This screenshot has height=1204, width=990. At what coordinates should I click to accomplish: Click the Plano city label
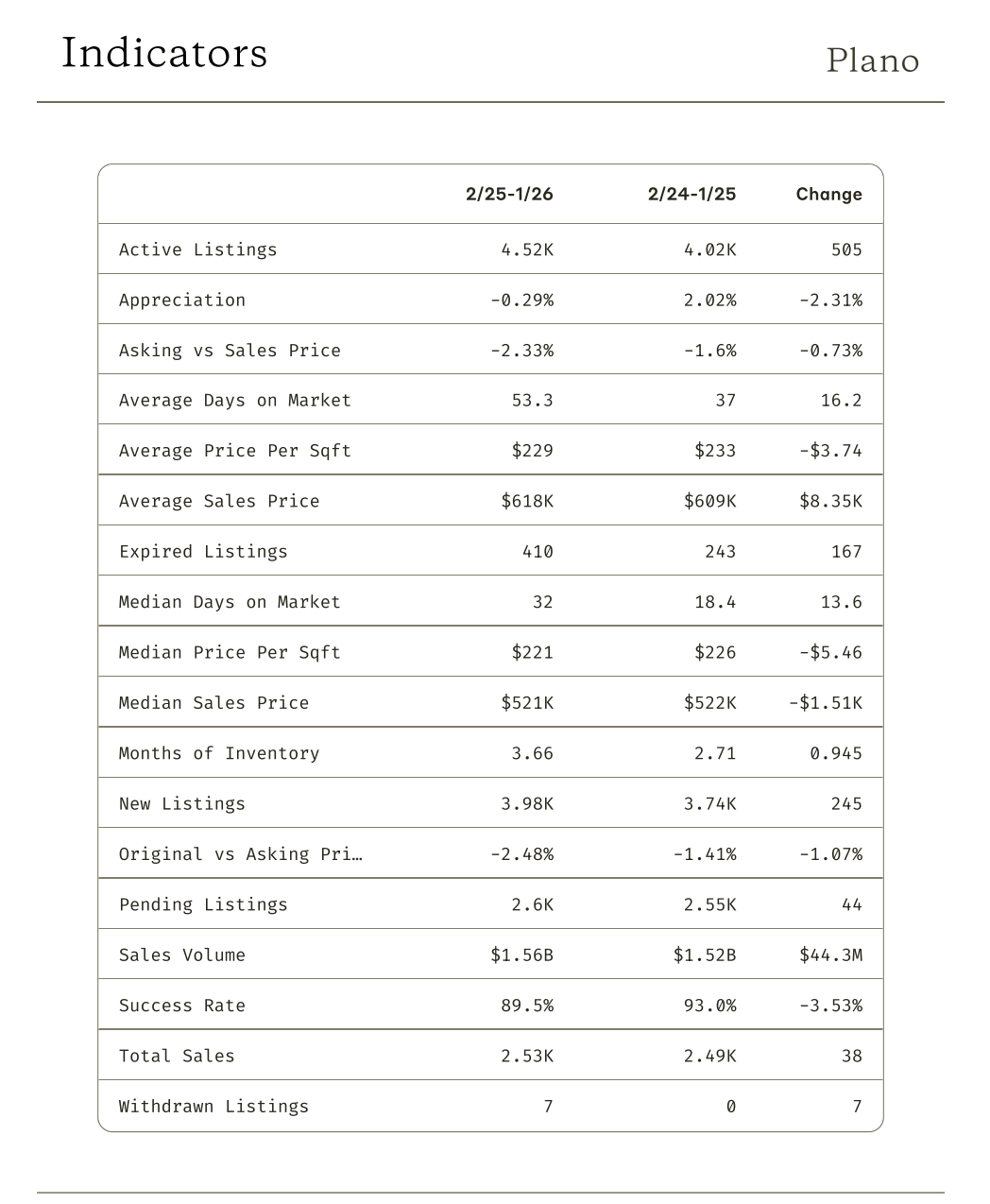872,60
